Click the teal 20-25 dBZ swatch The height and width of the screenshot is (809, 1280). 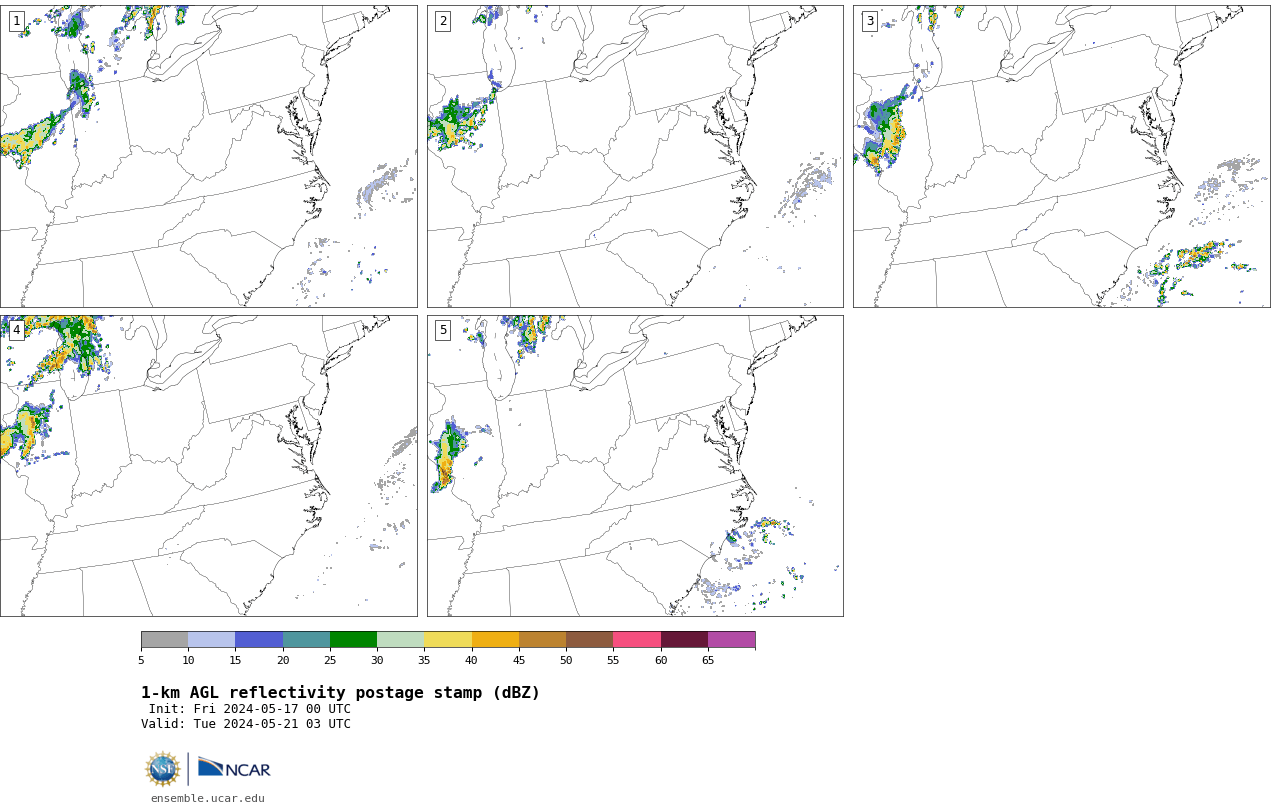(306, 640)
